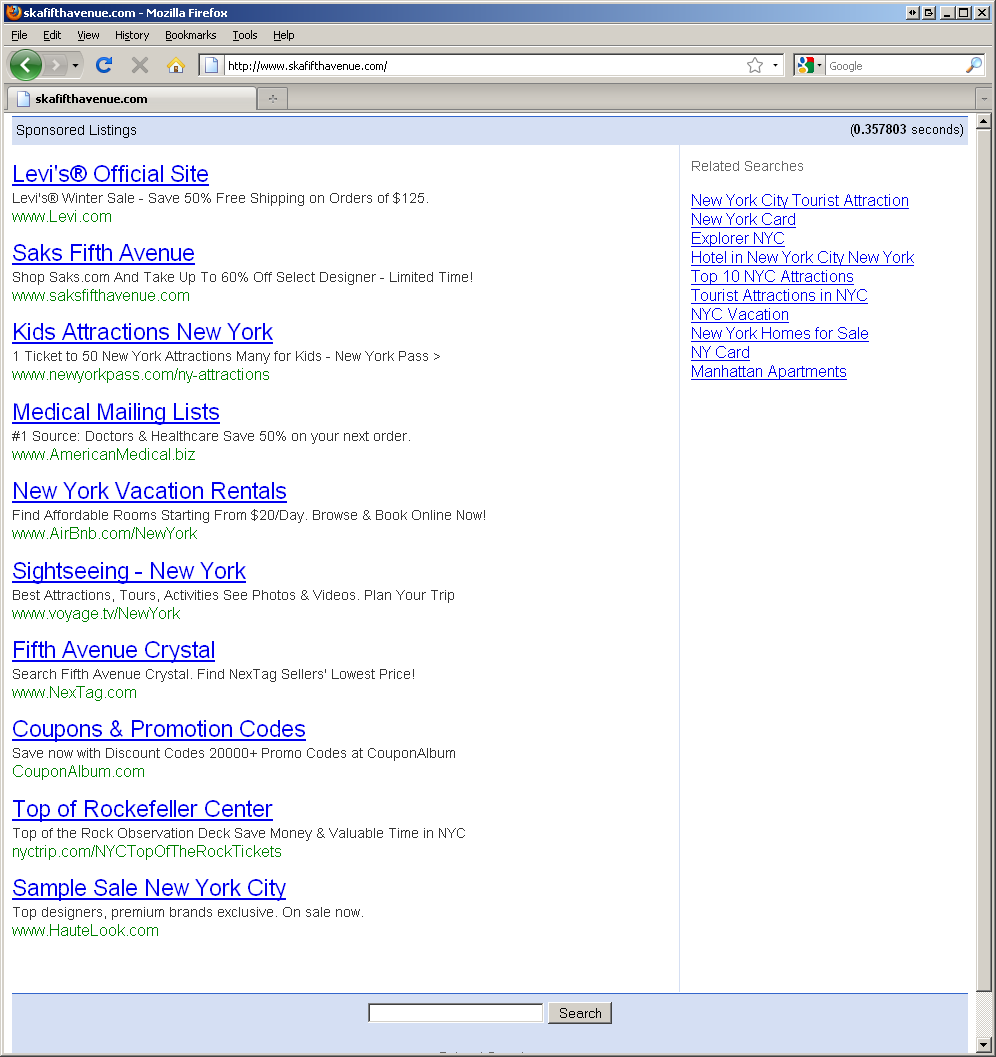This screenshot has height=1057, width=996.
Task: Click the vertical scrollbar up arrow
Action: 983,121
